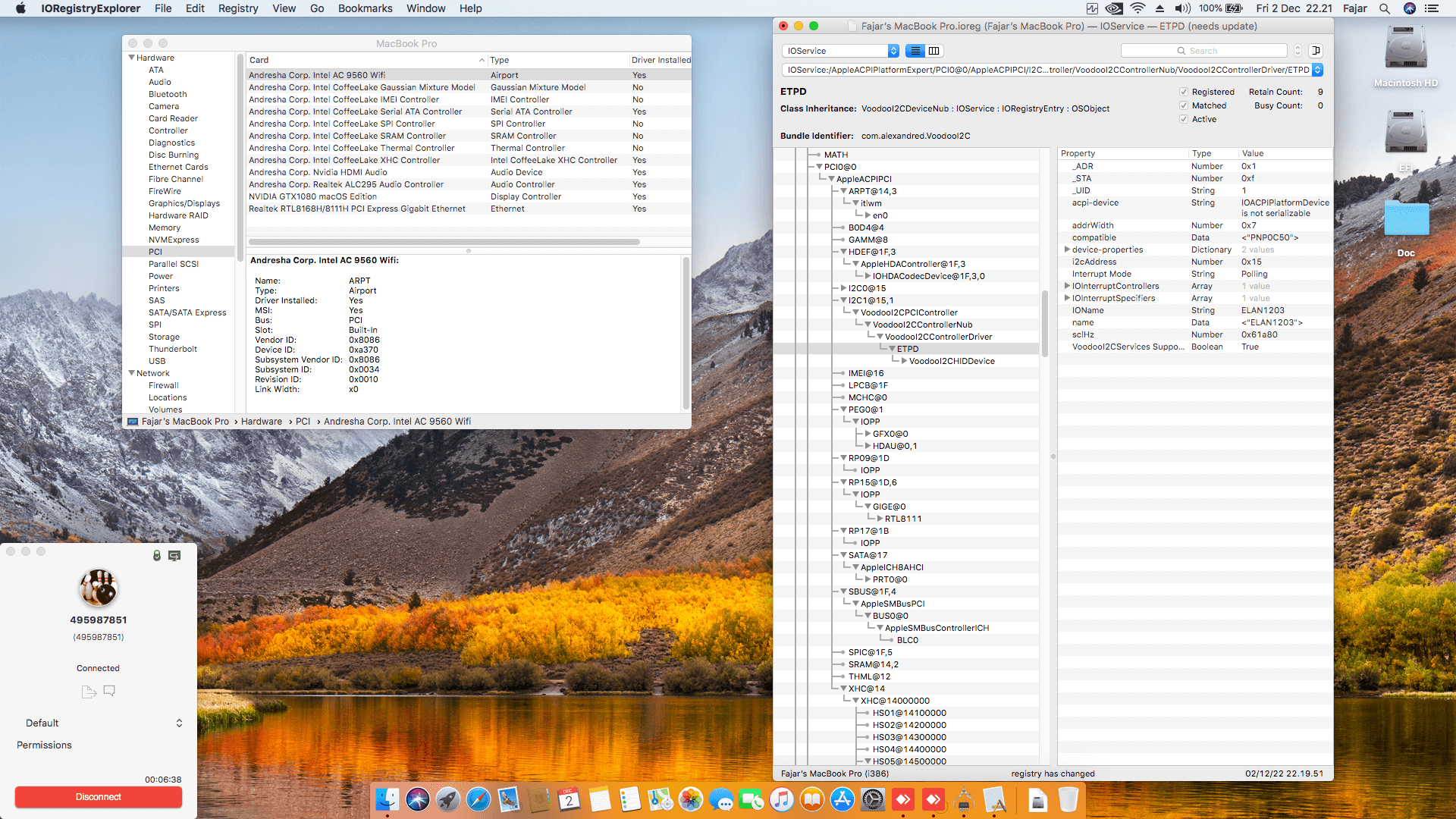Click the Search field in IORegistryExplorer
1456x819 pixels.
1204,51
